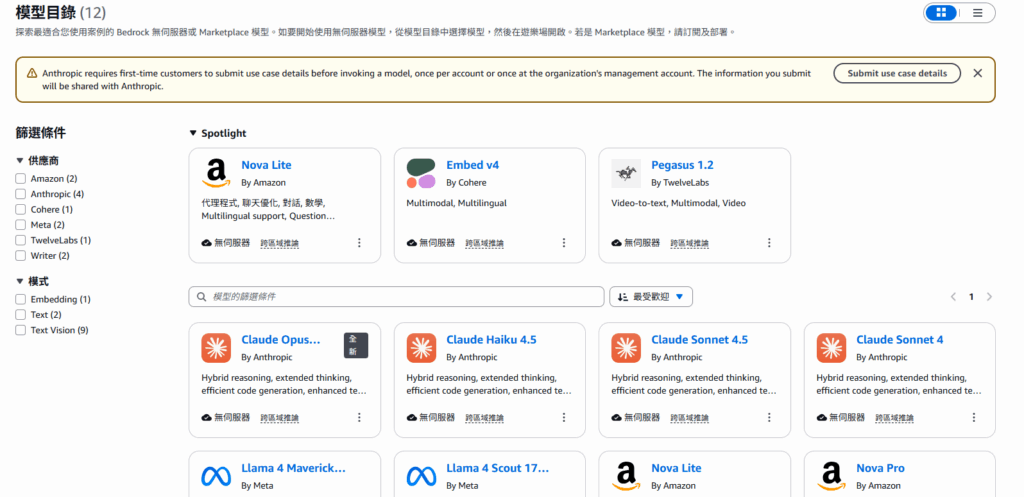This screenshot has height=497, width=1024.
Task: Click 跨區域推論 on Claude Sonnet 4 card
Action: [x=895, y=418]
